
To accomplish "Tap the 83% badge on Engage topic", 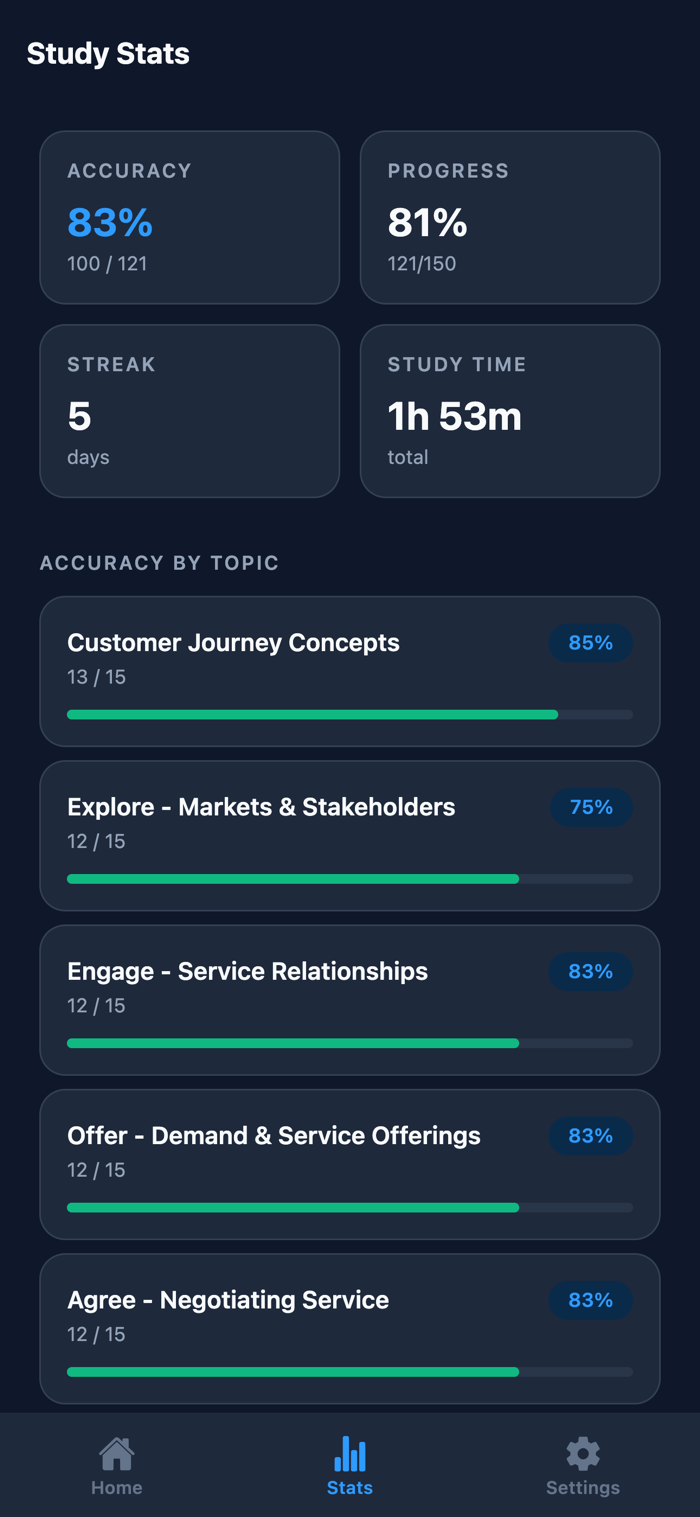I will tap(591, 971).
